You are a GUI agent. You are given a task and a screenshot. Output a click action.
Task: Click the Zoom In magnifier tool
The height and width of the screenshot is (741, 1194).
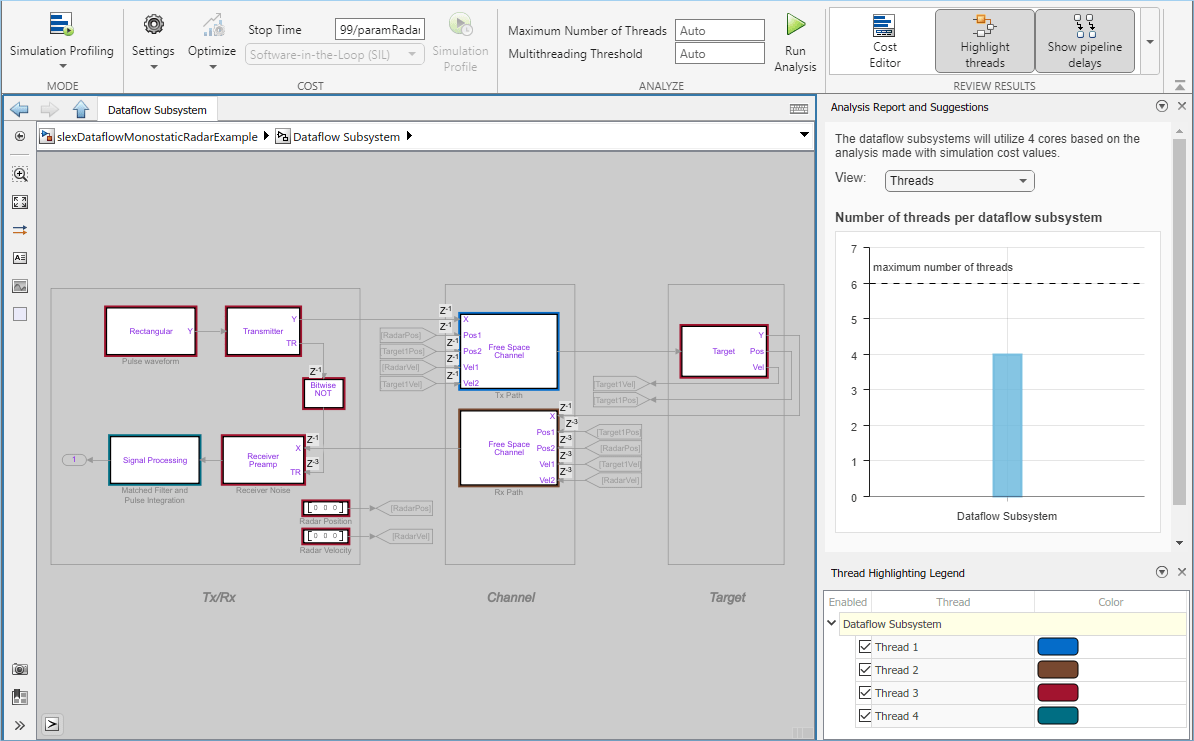click(x=20, y=174)
